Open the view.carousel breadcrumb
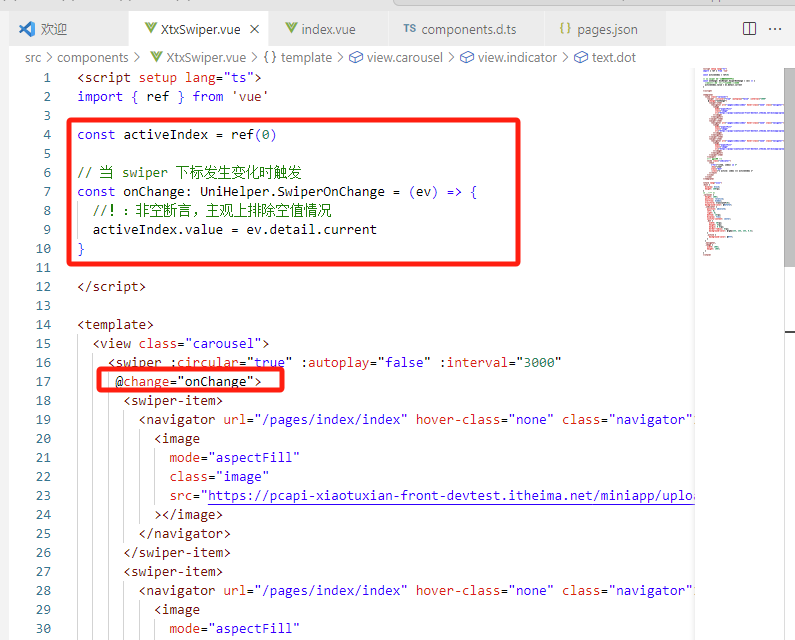The height and width of the screenshot is (640, 795). 405,57
